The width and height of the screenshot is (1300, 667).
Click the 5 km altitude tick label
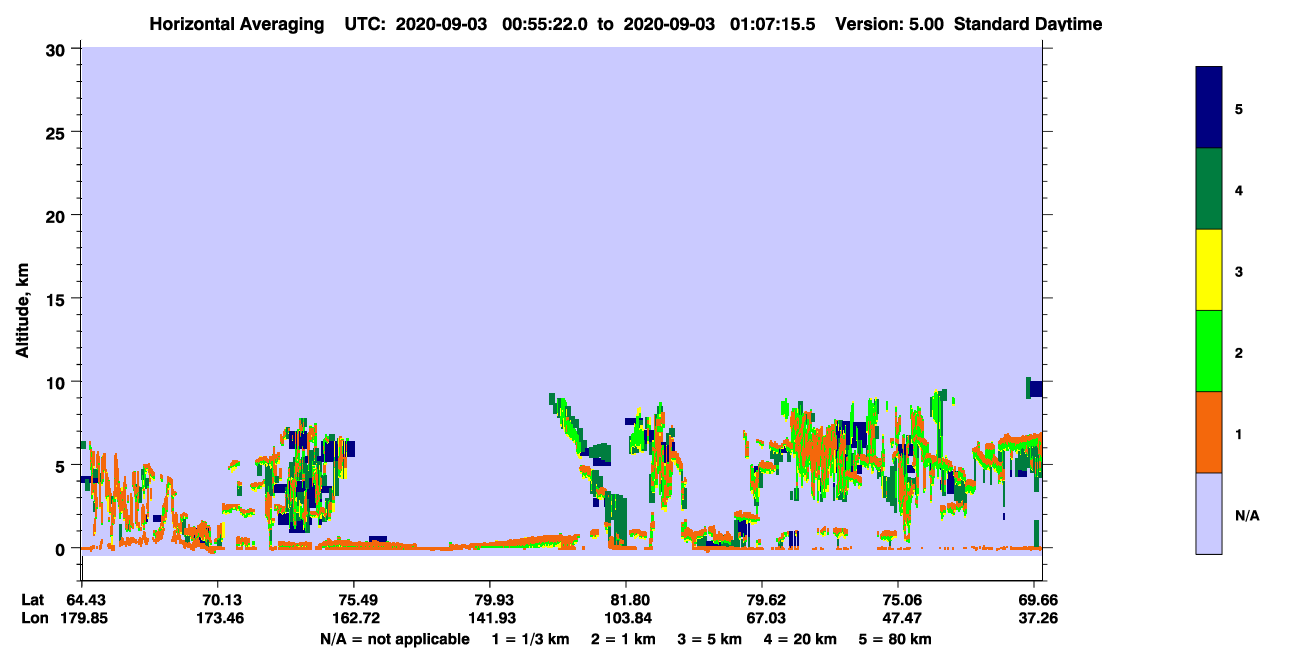63,465
